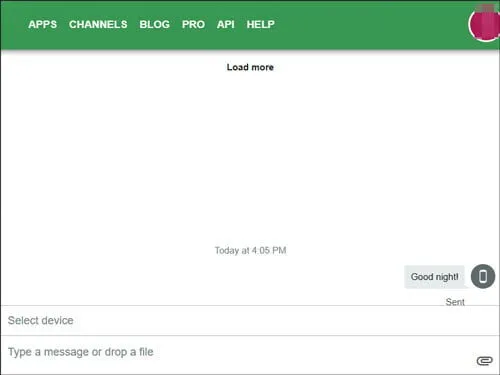
Task: Open the BLOG link in the header
Action: tap(154, 24)
